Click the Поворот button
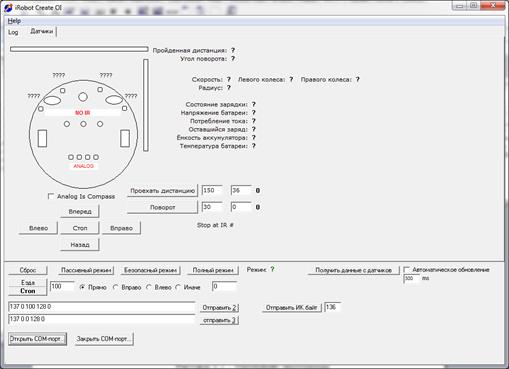 point(162,207)
